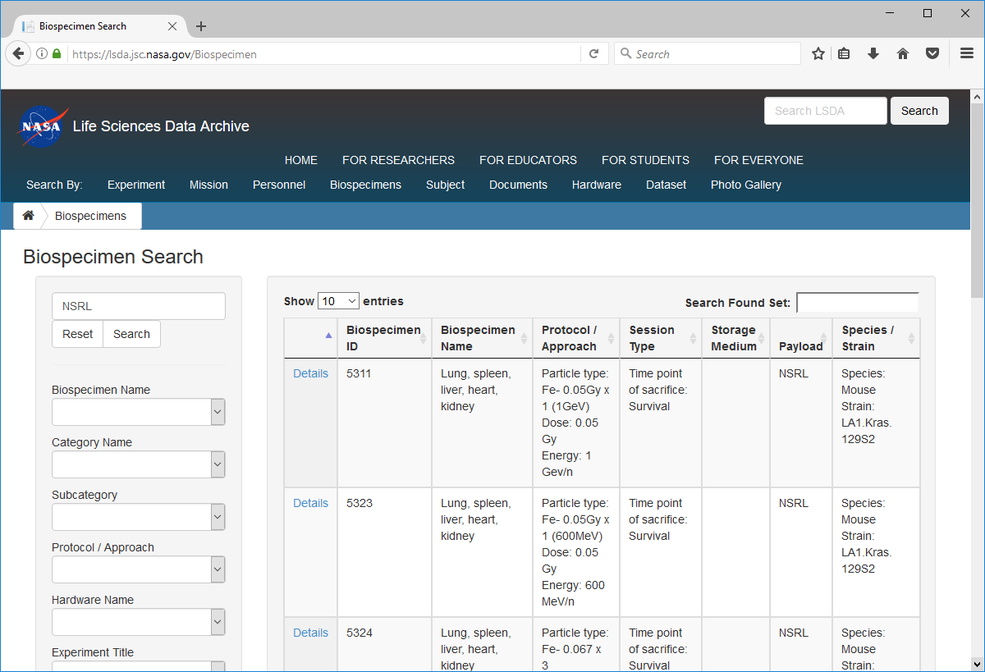
Task: Reload the page with refresh icon
Action: [594, 54]
